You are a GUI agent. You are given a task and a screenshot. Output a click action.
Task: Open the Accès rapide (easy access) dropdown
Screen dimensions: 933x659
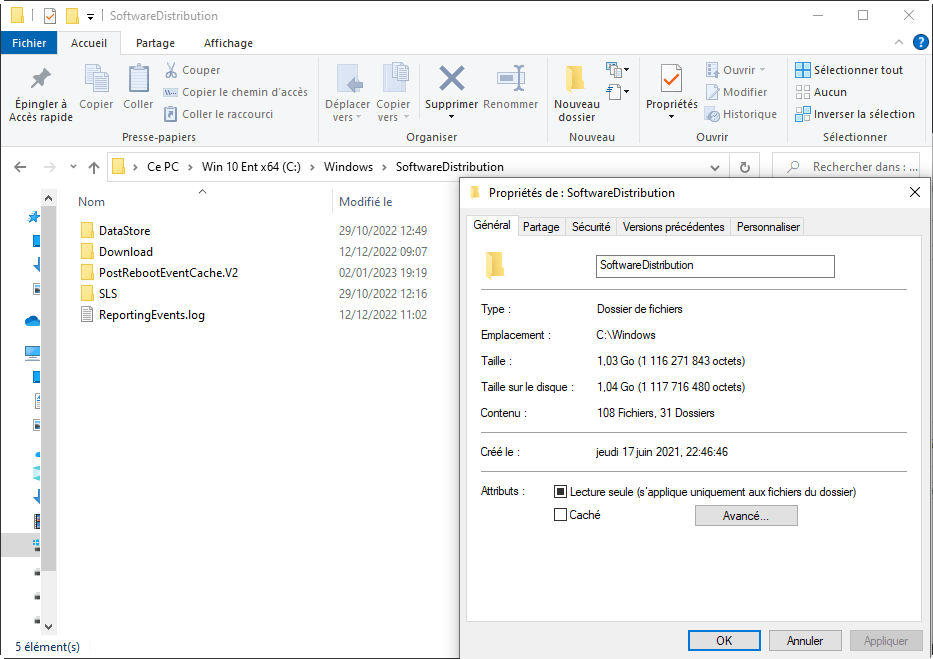coord(618,92)
